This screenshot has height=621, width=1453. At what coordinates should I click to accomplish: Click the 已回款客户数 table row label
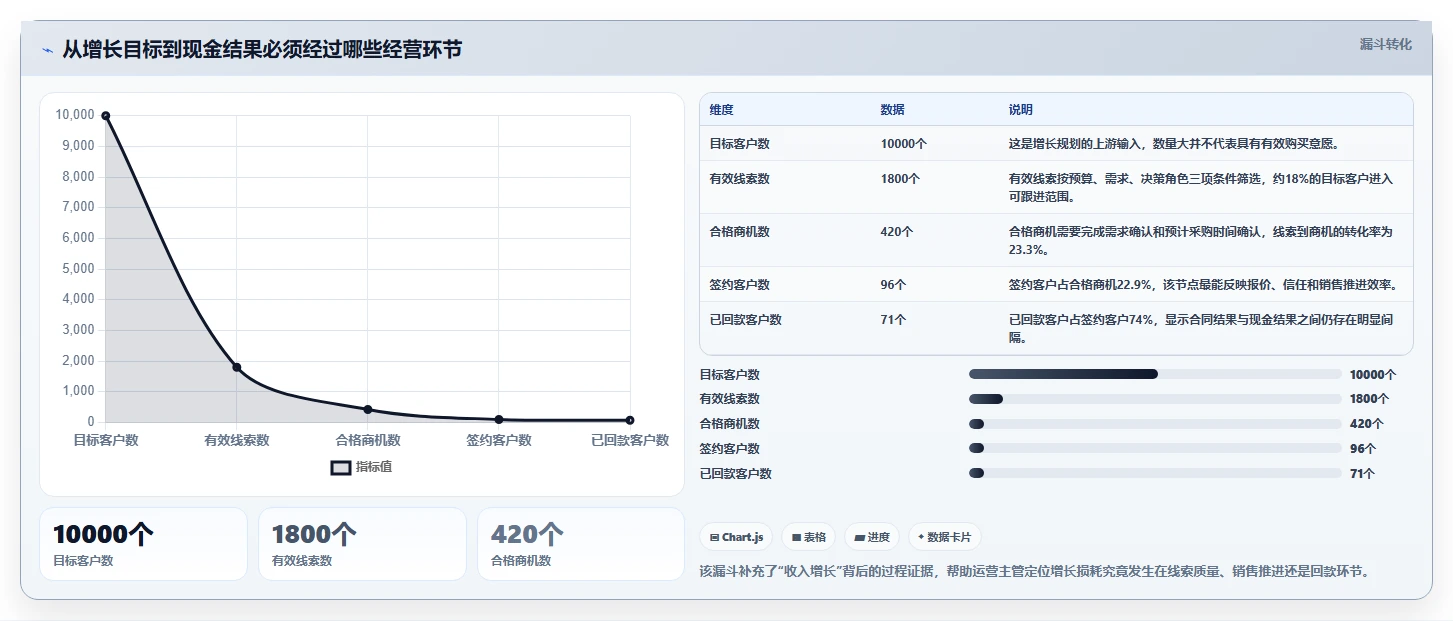745,320
